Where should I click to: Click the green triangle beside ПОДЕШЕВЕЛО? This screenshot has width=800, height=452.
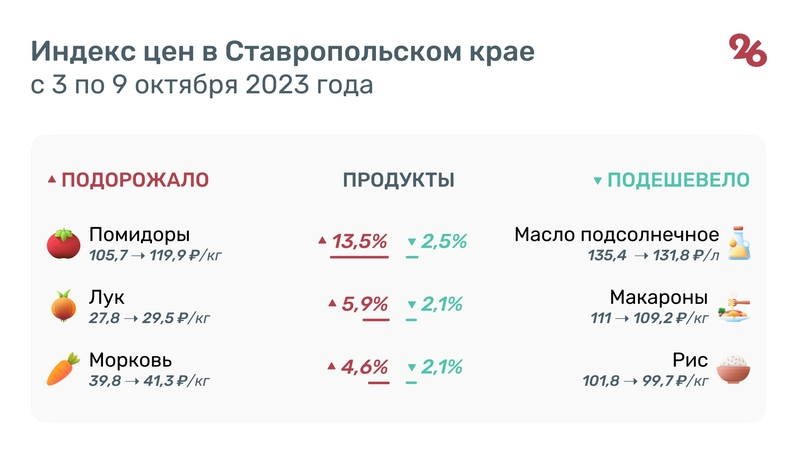[597, 181]
